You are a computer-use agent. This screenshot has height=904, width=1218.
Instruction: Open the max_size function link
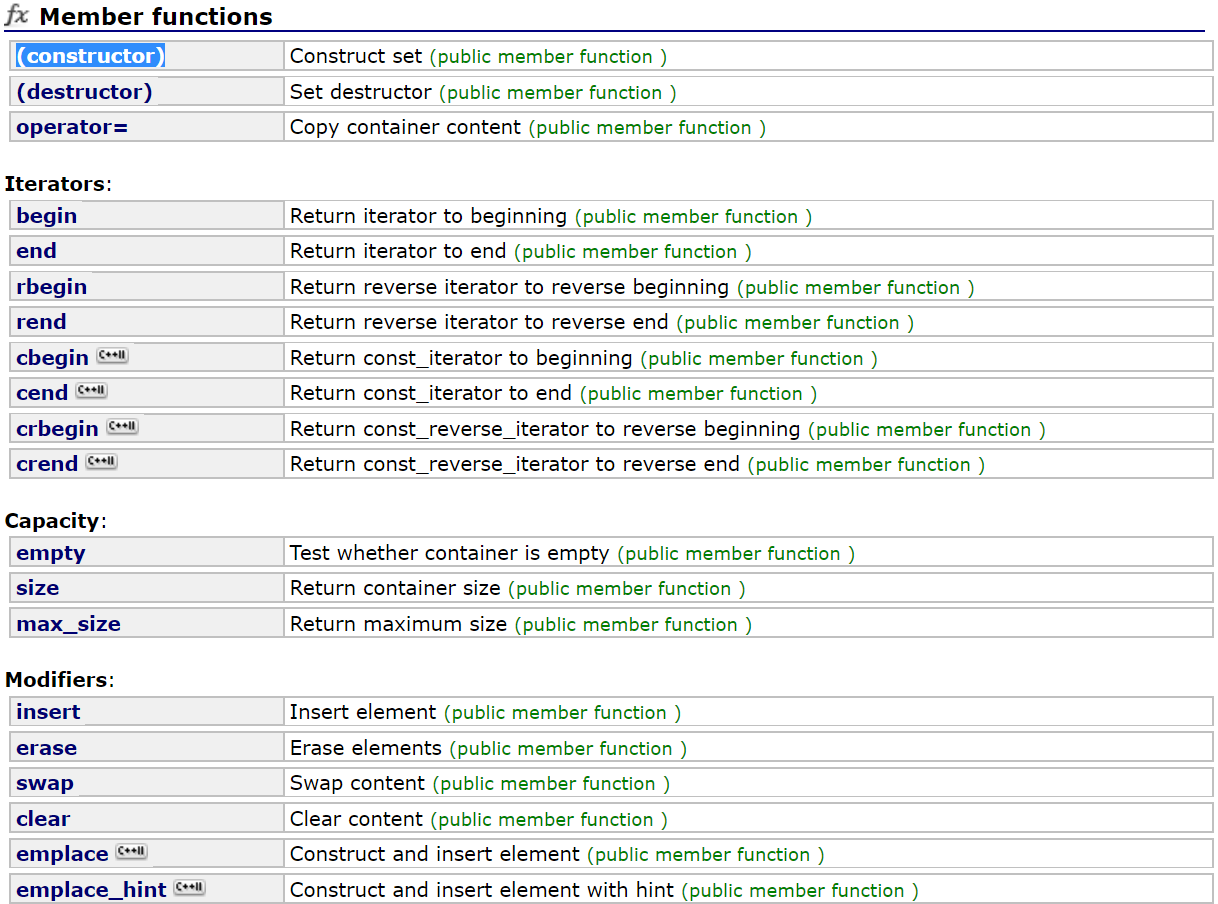coord(69,624)
